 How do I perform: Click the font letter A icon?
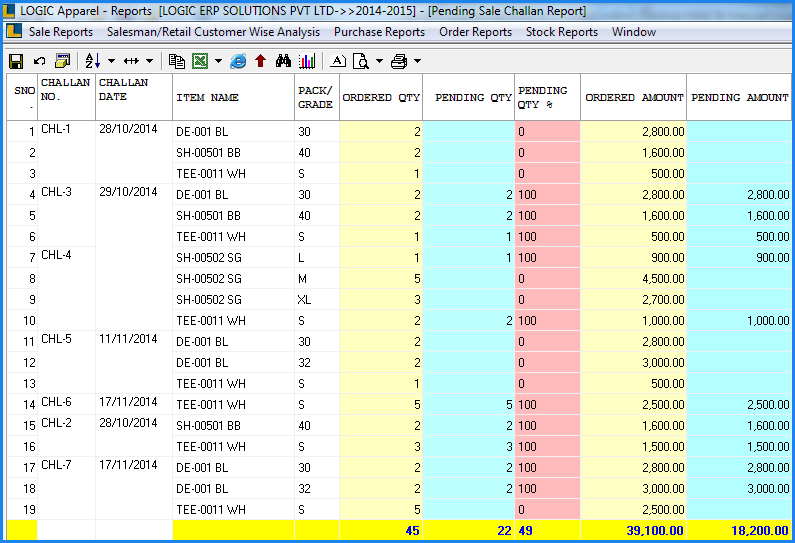[338, 61]
